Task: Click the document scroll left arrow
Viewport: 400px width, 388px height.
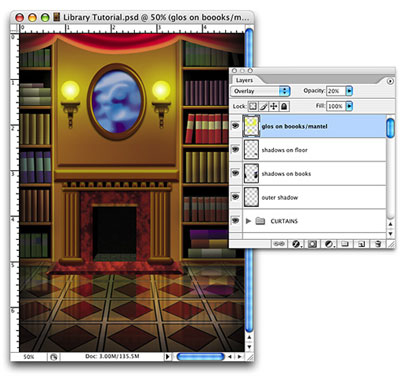Action: coord(229,357)
